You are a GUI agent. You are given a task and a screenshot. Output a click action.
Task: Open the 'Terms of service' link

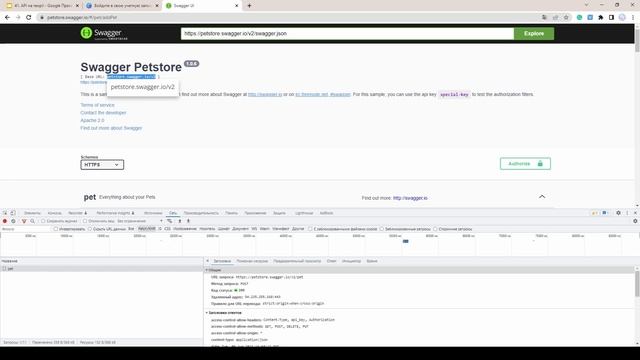click(x=97, y=105)
